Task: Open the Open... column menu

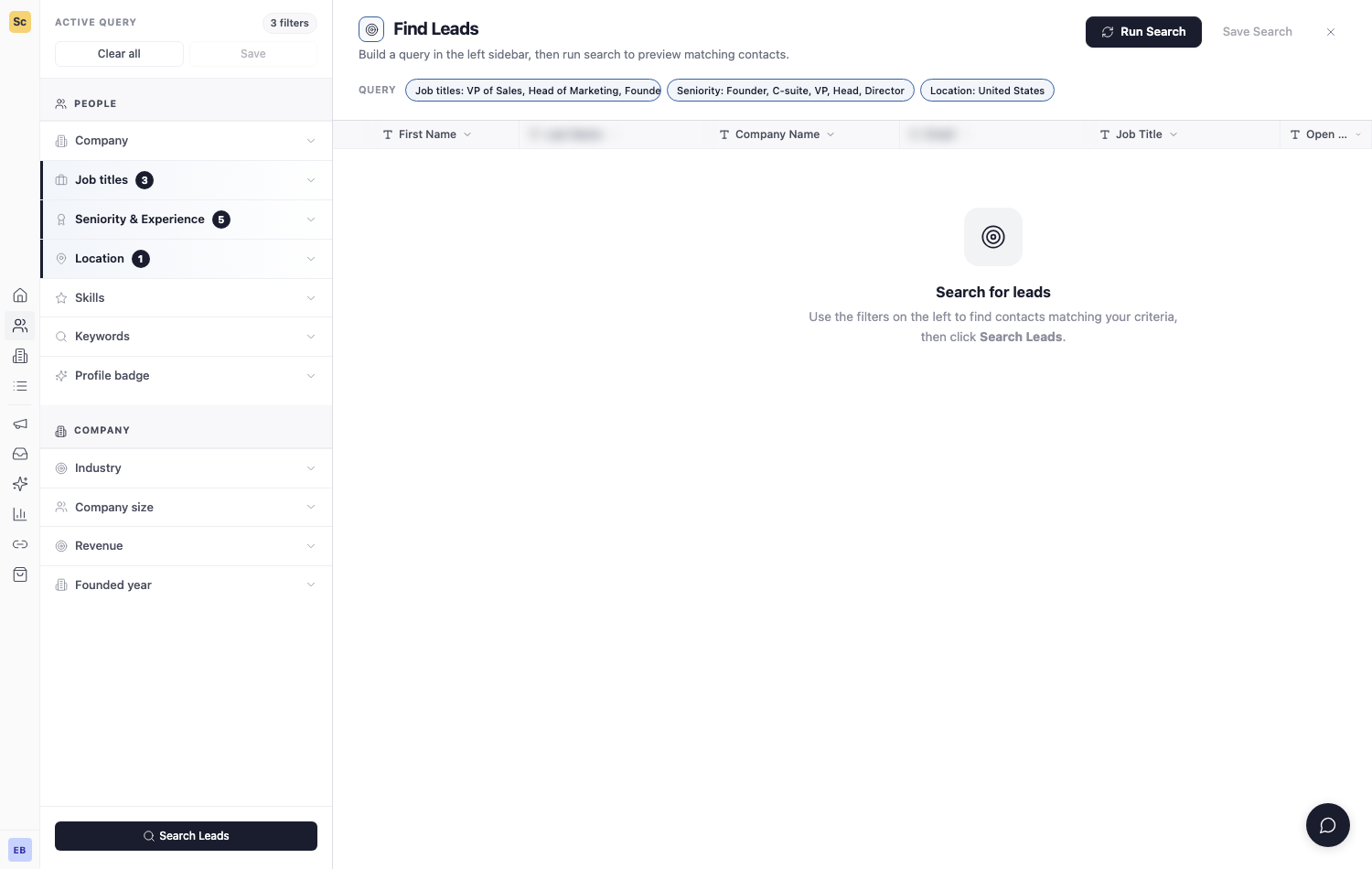Action: pyautogui.click(x=1358, y=134)
